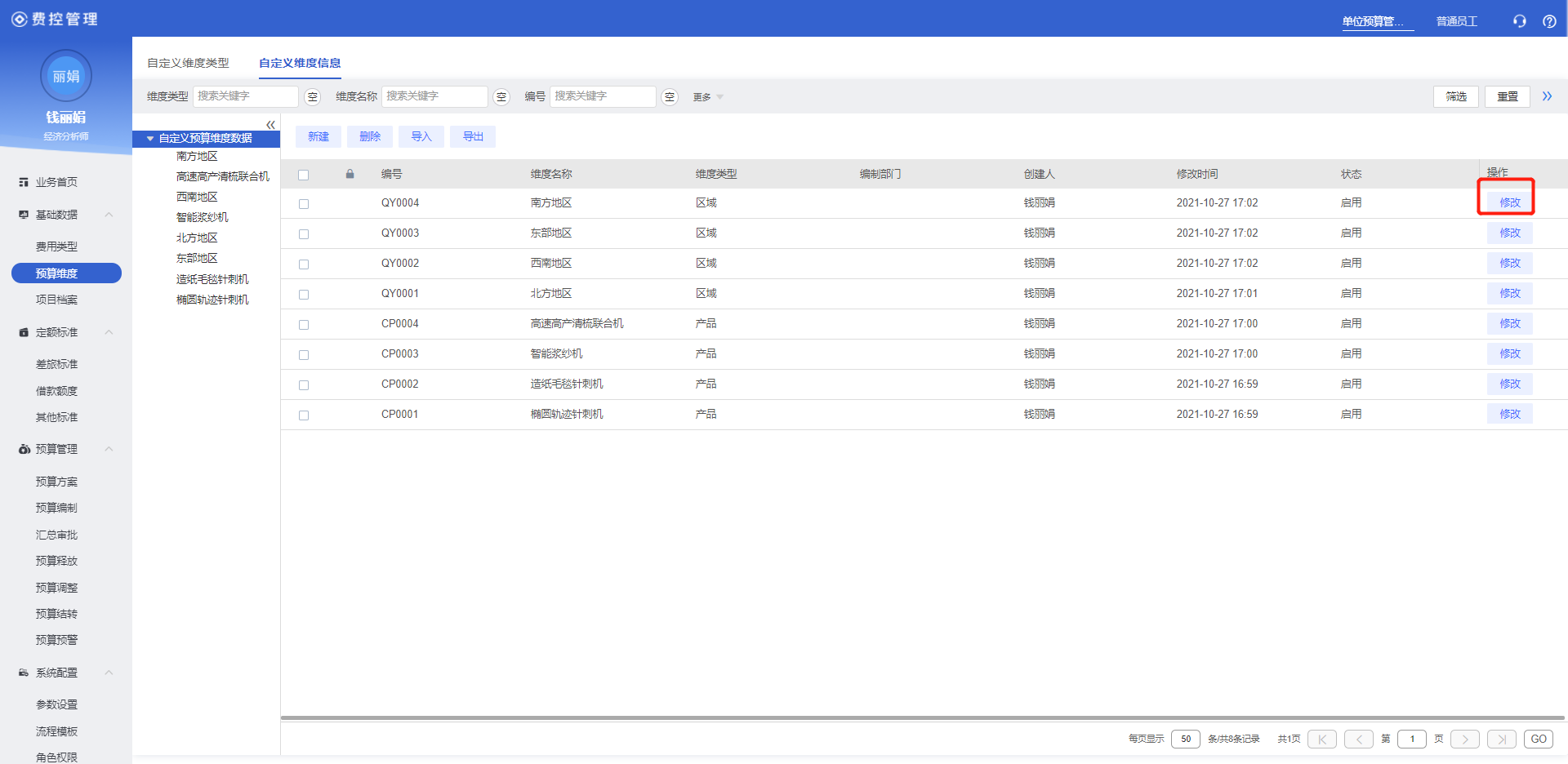Image resolution: width=1568 pixels, height=764 pixels.
Task: Click the 新建 button
Action: [x=318, y=136]
